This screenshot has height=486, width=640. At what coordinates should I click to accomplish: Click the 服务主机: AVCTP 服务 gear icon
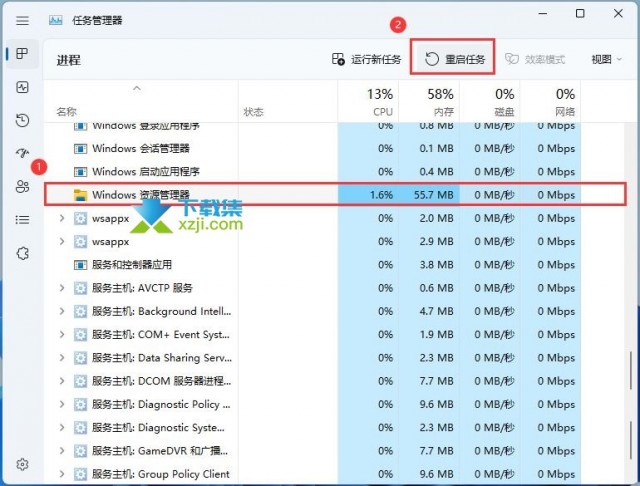point(80,288)
